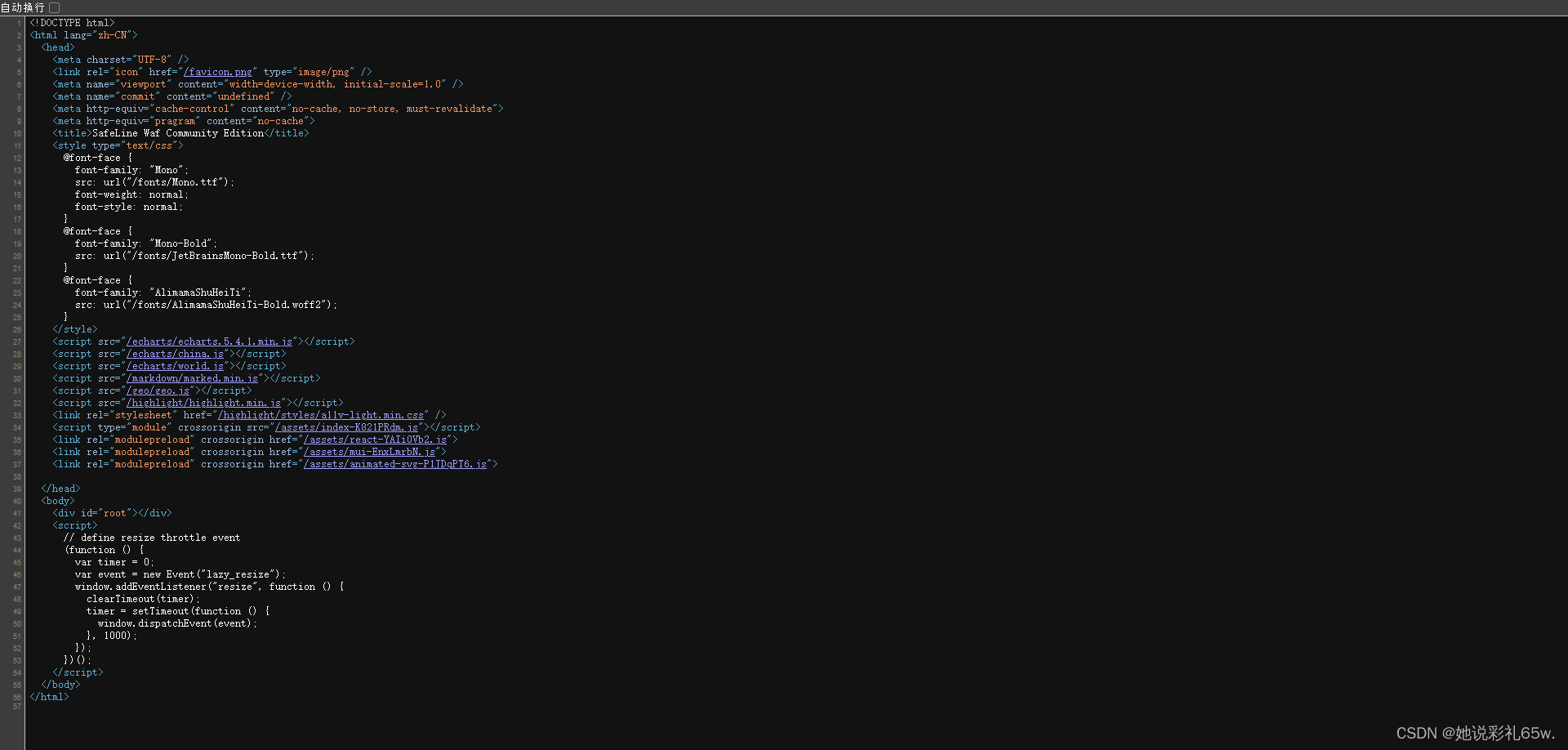Open the /highlight/highlight.min.js link
Screen dimensions: 1568x750
(x=203, y=403)
